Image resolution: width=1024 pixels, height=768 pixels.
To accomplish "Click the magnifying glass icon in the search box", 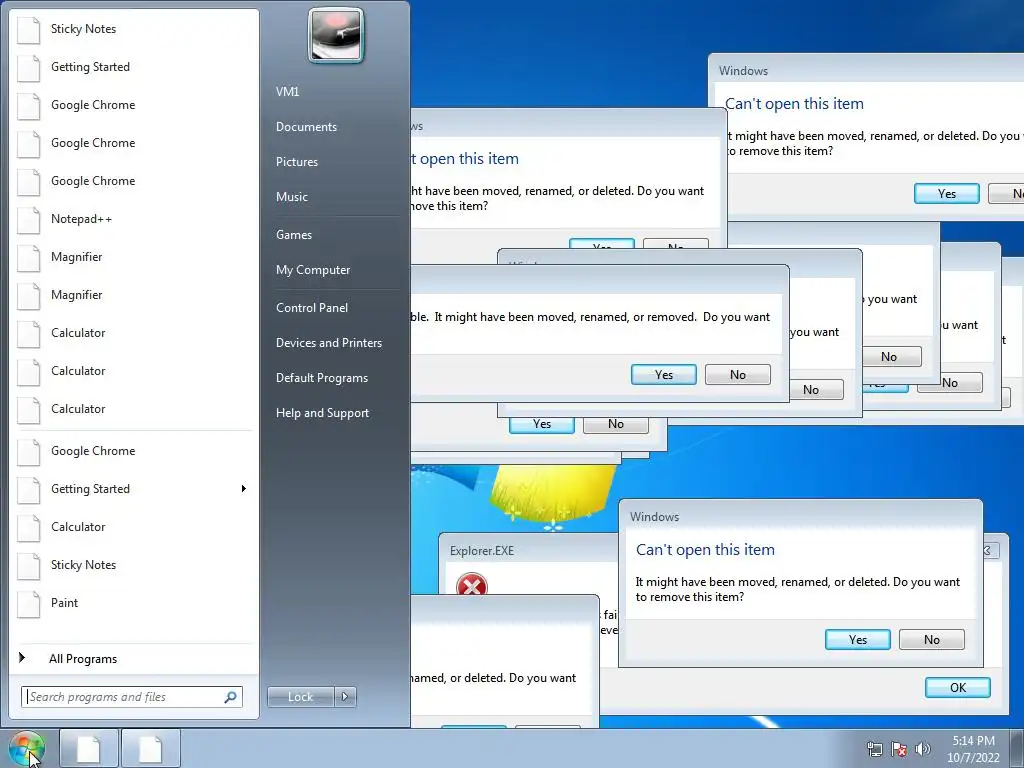I will [230, 697].
